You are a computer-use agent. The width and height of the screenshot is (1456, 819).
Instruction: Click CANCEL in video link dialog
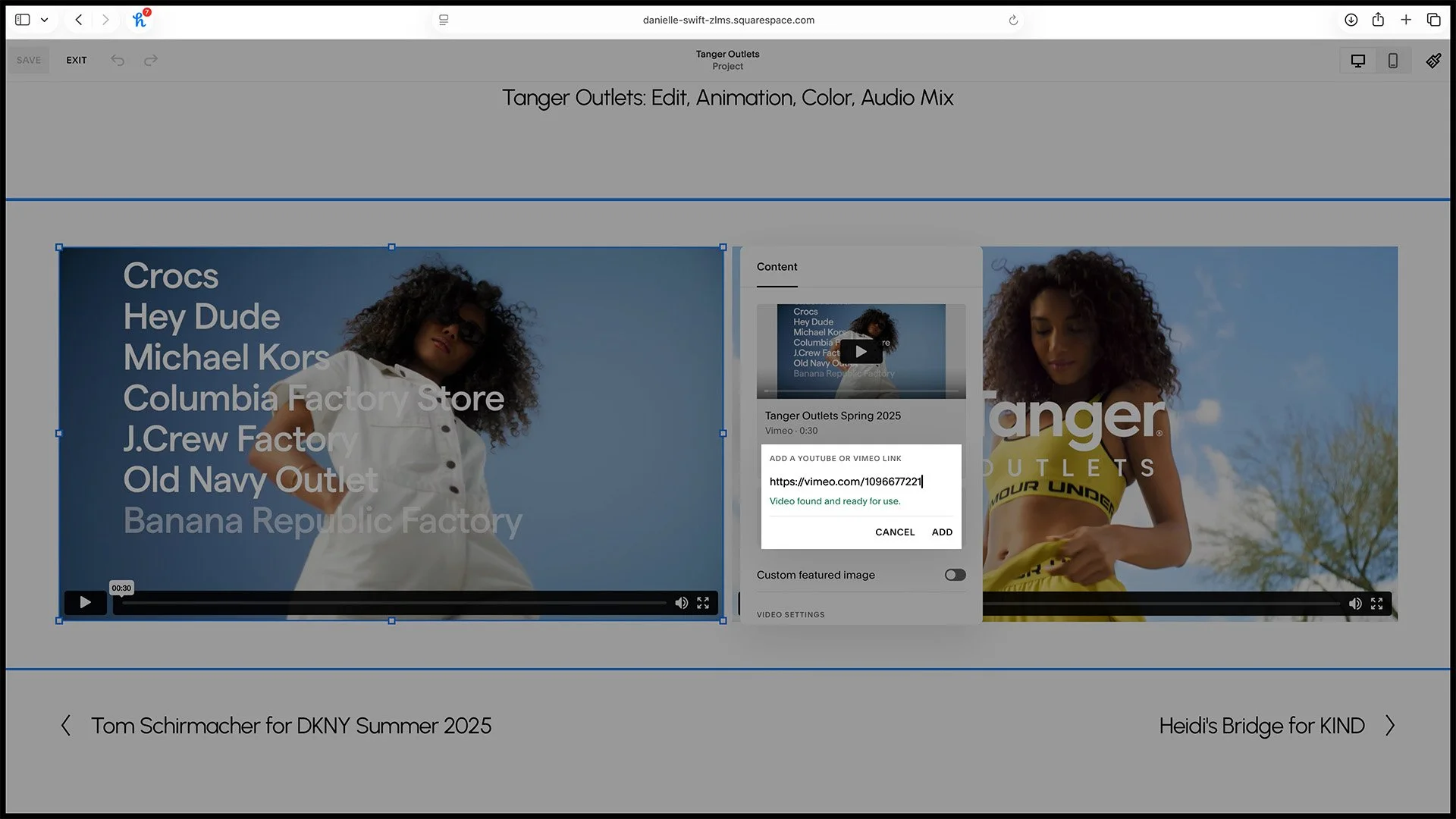tap(895, 532)
